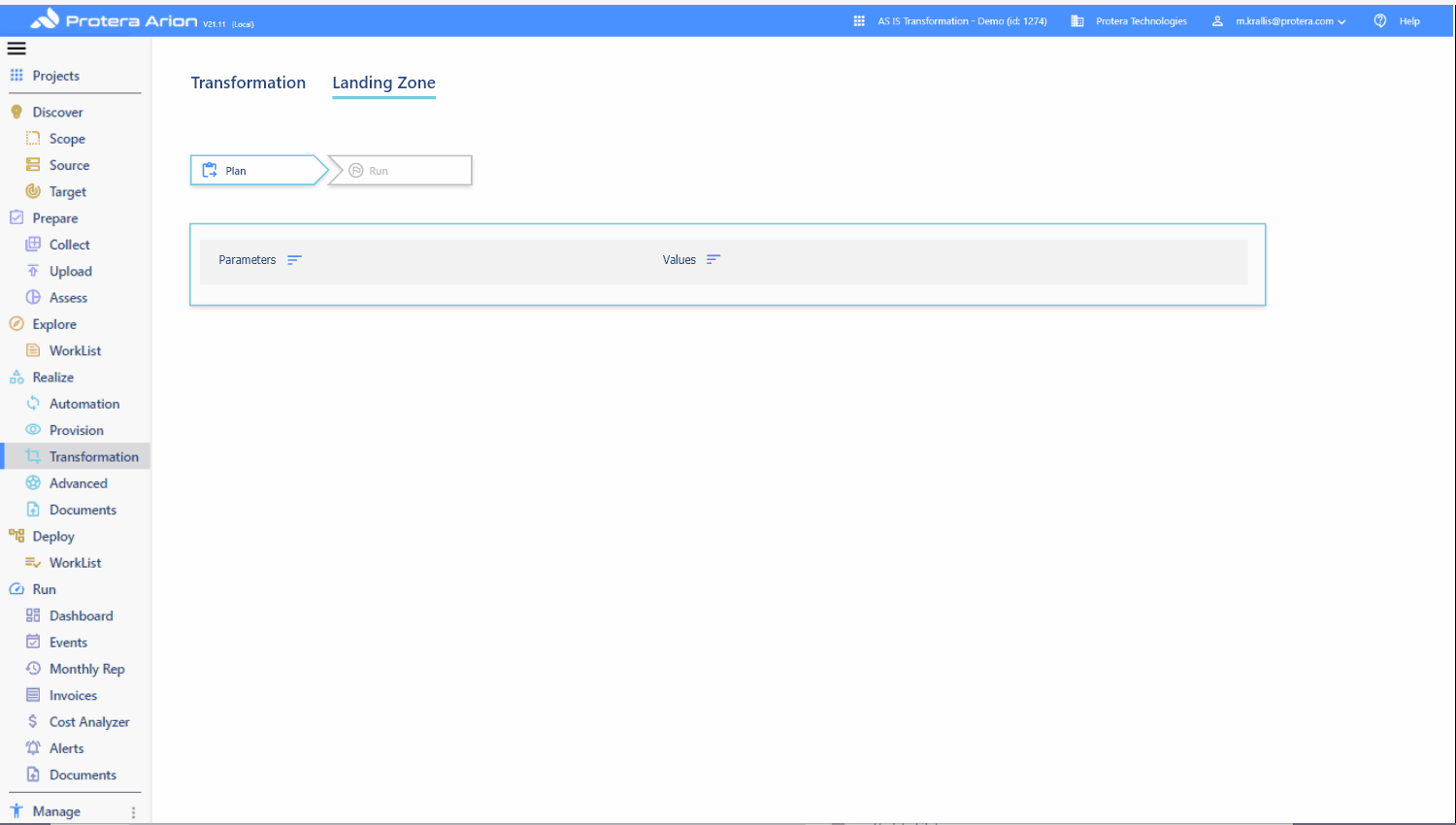Click the Help question mark icon
This screenshot has height=825, width=1456.
pyautogui.click(x=1379, y=21)
